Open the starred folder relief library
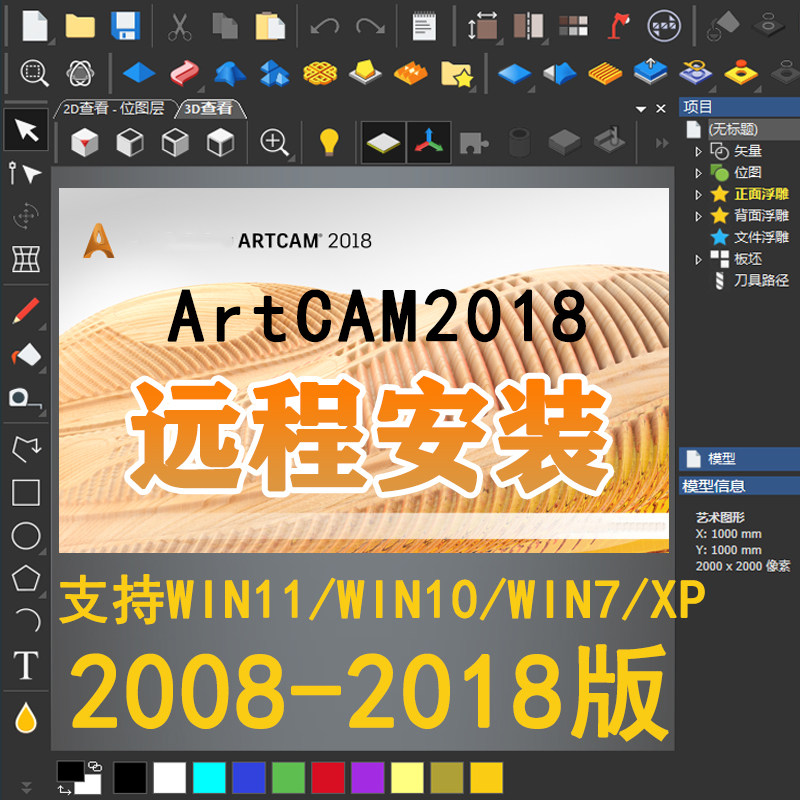Image resolution: width=800 pixels, height=800 pixels. tap(457, 74)
